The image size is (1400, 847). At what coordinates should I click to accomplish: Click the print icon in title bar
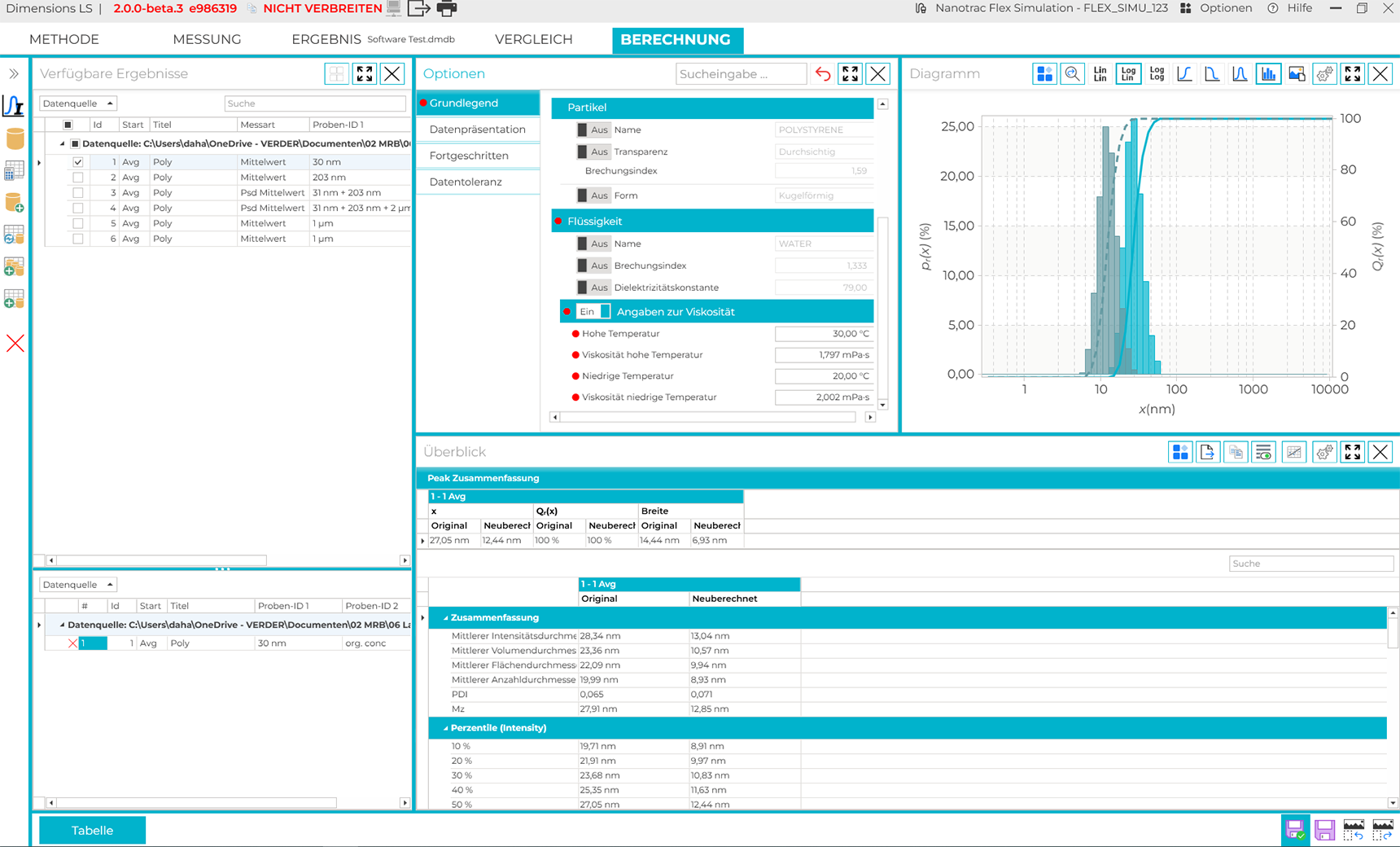pyautogui.click(x=447, y=9)
